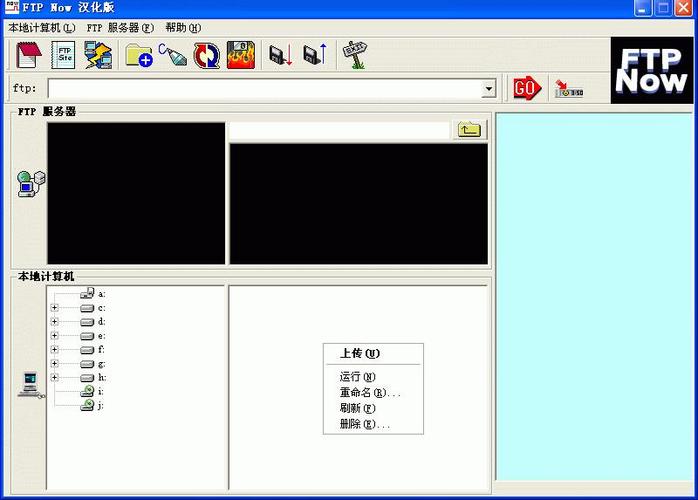Screen dimensions: 698x500
Task: Expand the g: drive node
Action: (54, 363)
